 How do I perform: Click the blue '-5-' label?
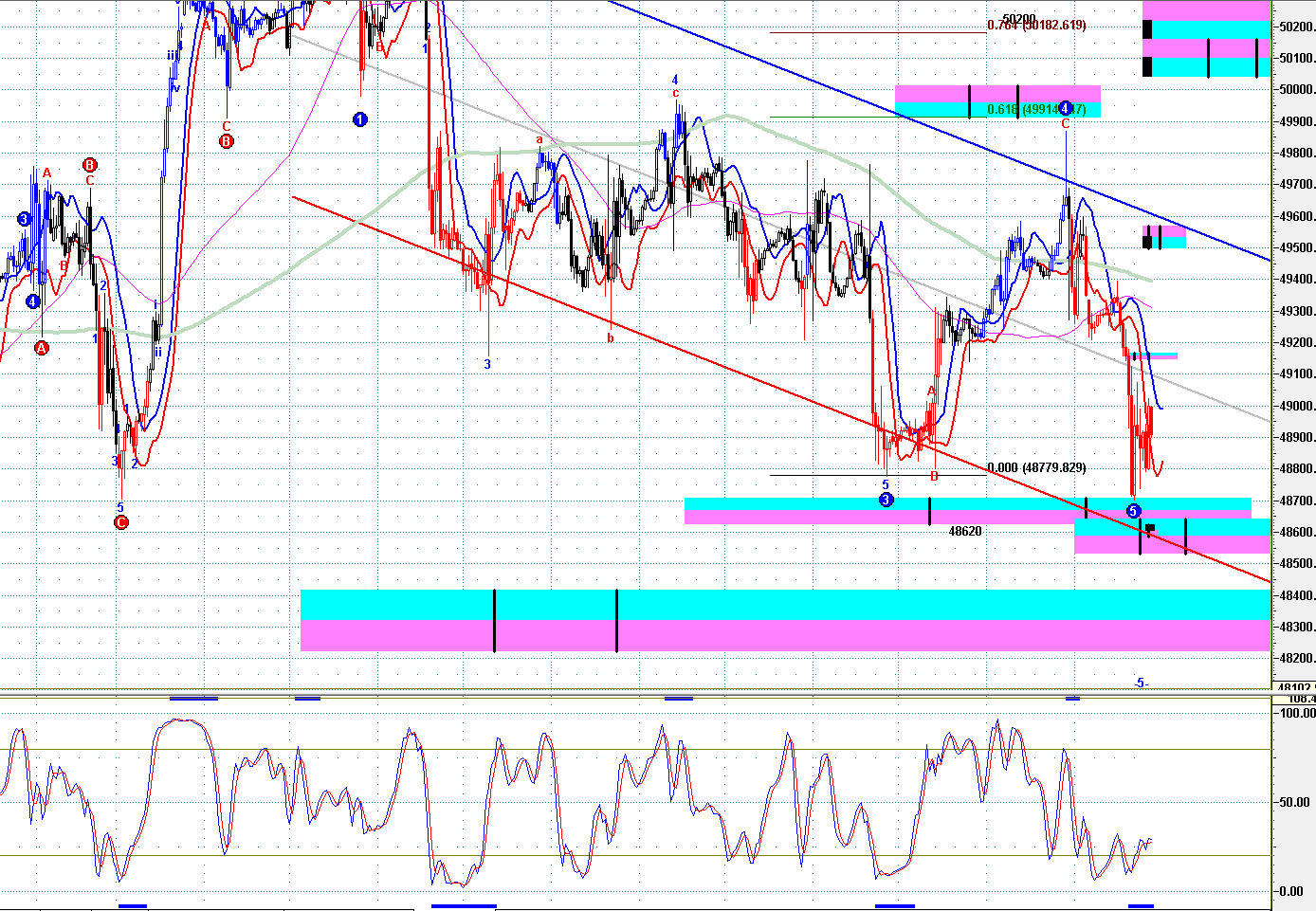point(1142,683)
